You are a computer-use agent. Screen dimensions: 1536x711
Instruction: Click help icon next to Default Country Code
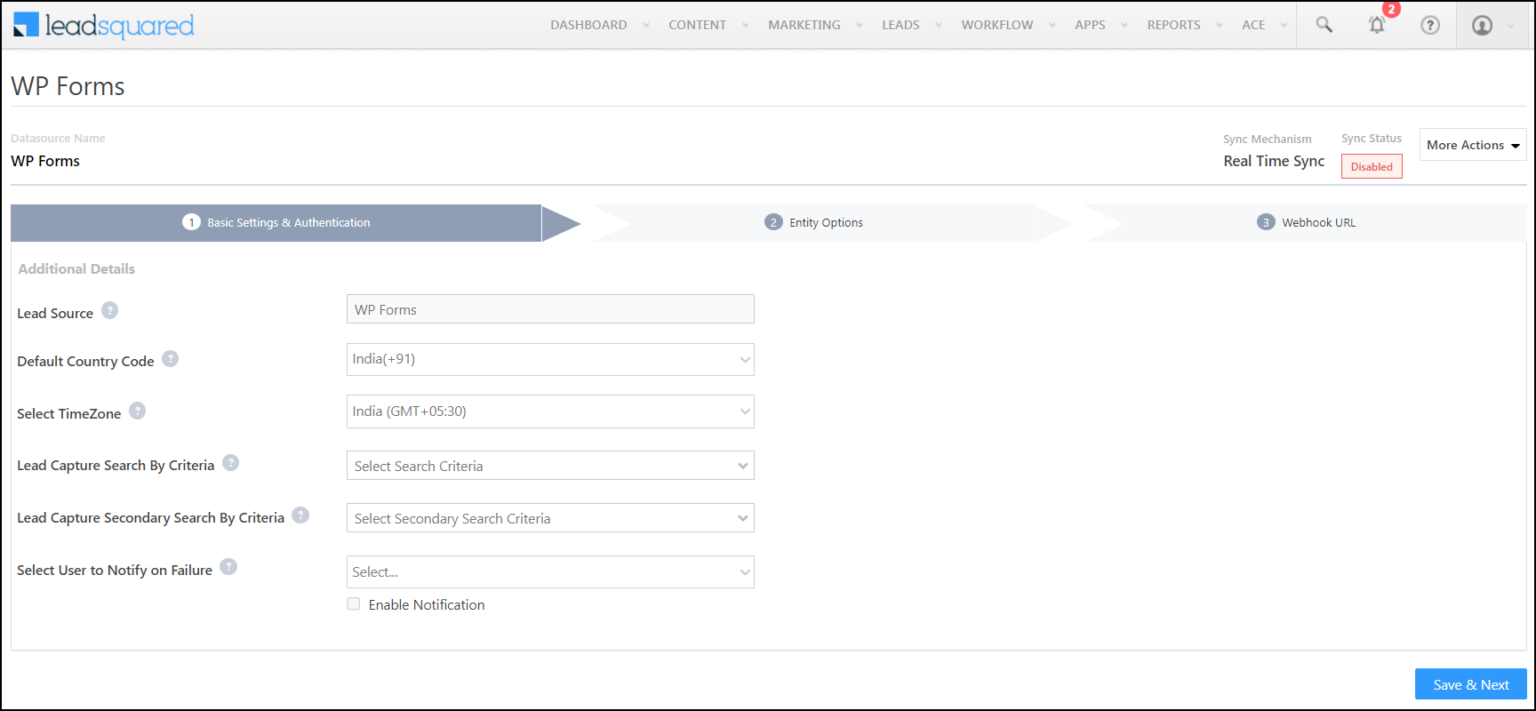pyautogui.click(x=170, y=359)
